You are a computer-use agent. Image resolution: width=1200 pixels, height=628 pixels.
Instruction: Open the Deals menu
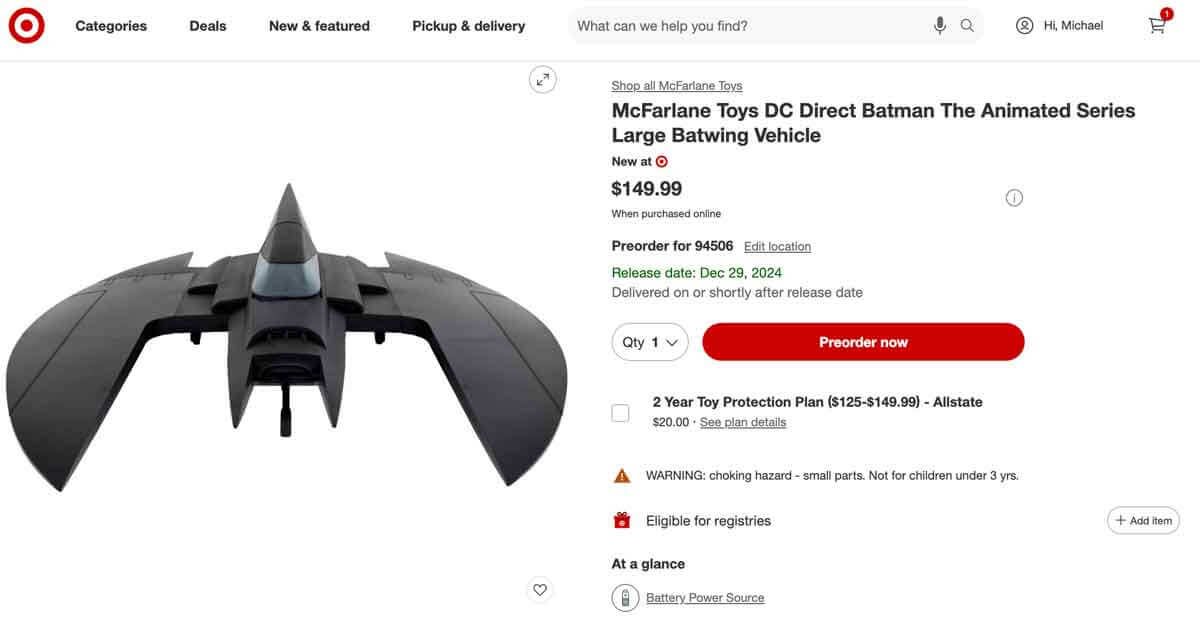point(208,26)
